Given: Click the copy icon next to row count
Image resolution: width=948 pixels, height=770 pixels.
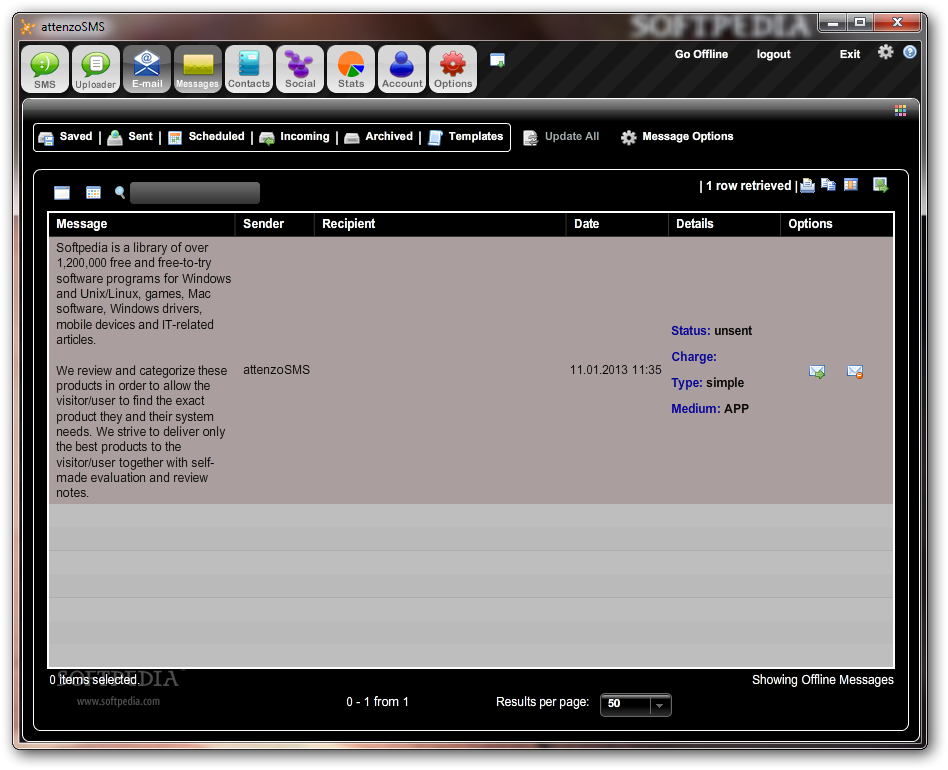Looking at the screenshot, I should pyautogui.click(x=828, y=185).
